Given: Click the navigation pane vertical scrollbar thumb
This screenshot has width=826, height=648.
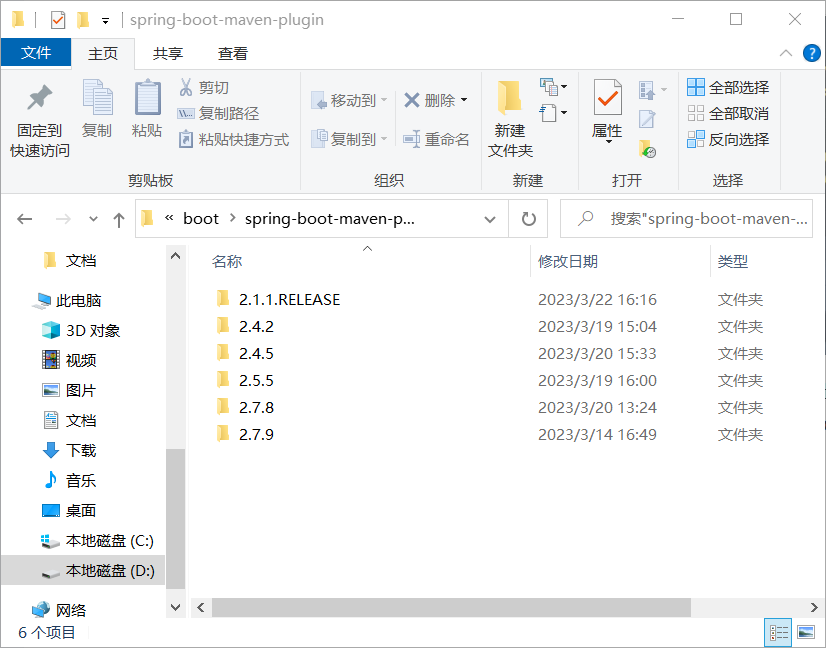Looking at the screenshot, I should [x=175, y=518].
